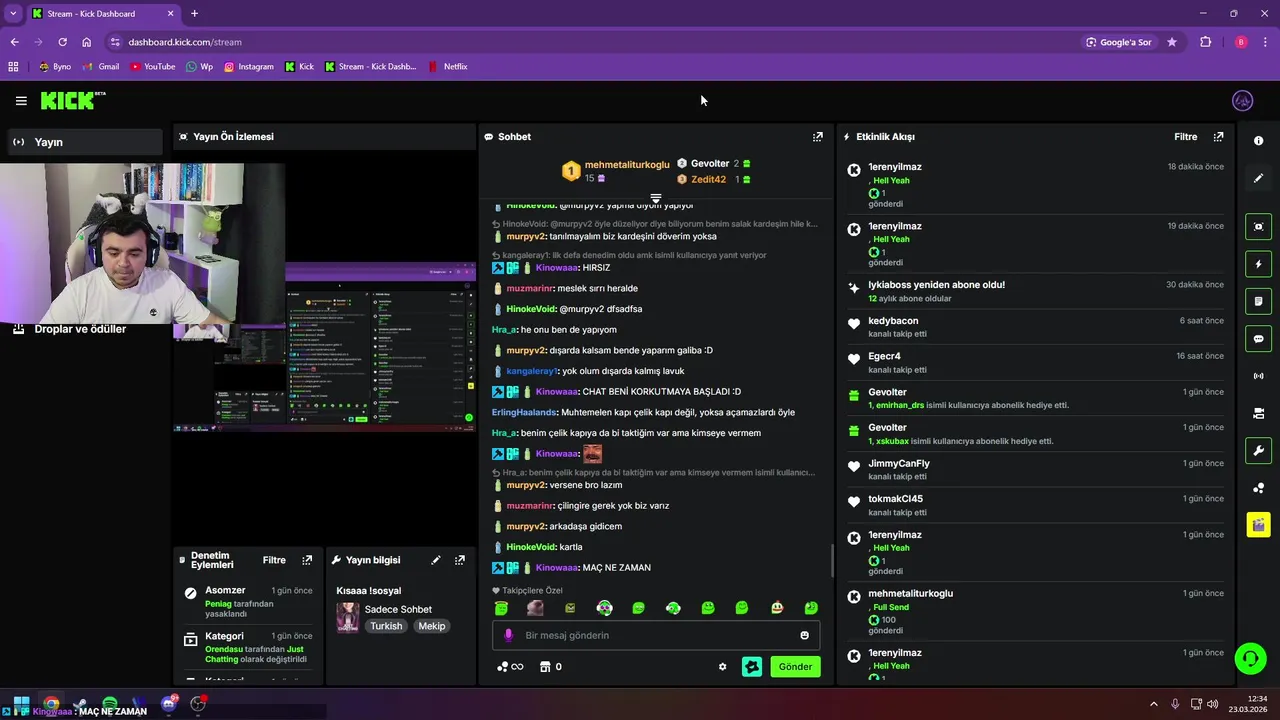Click Asomzer entry in Denetim Eylemleri

248,601
